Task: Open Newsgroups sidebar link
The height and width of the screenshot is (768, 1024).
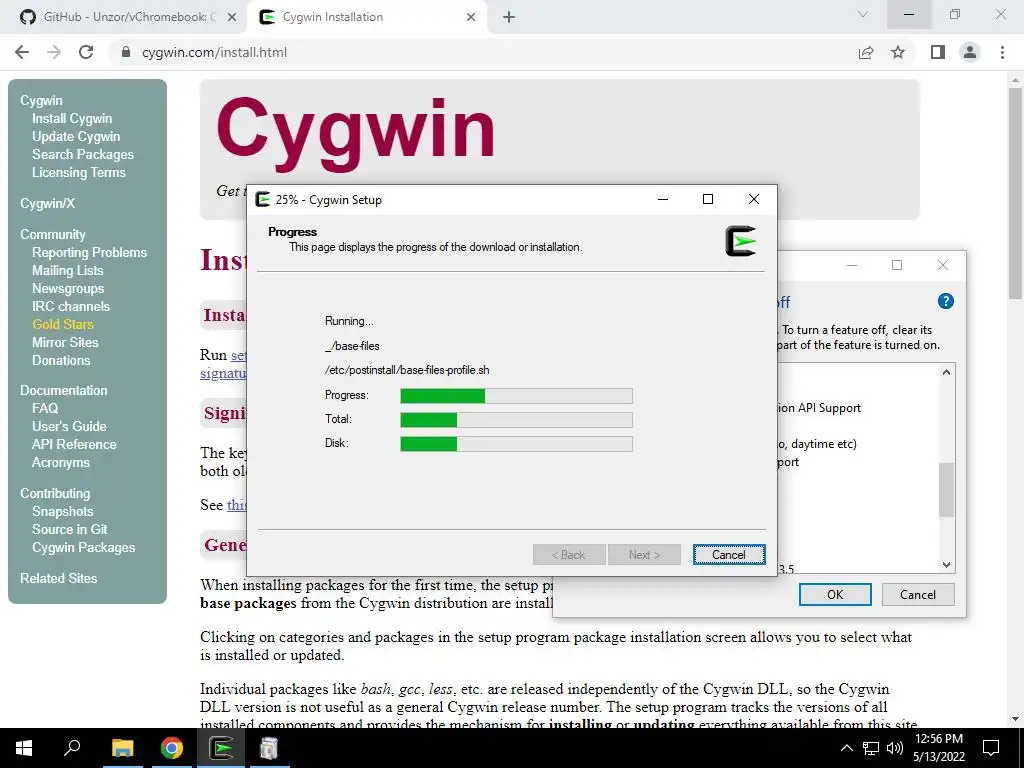Action: [68, 288]
